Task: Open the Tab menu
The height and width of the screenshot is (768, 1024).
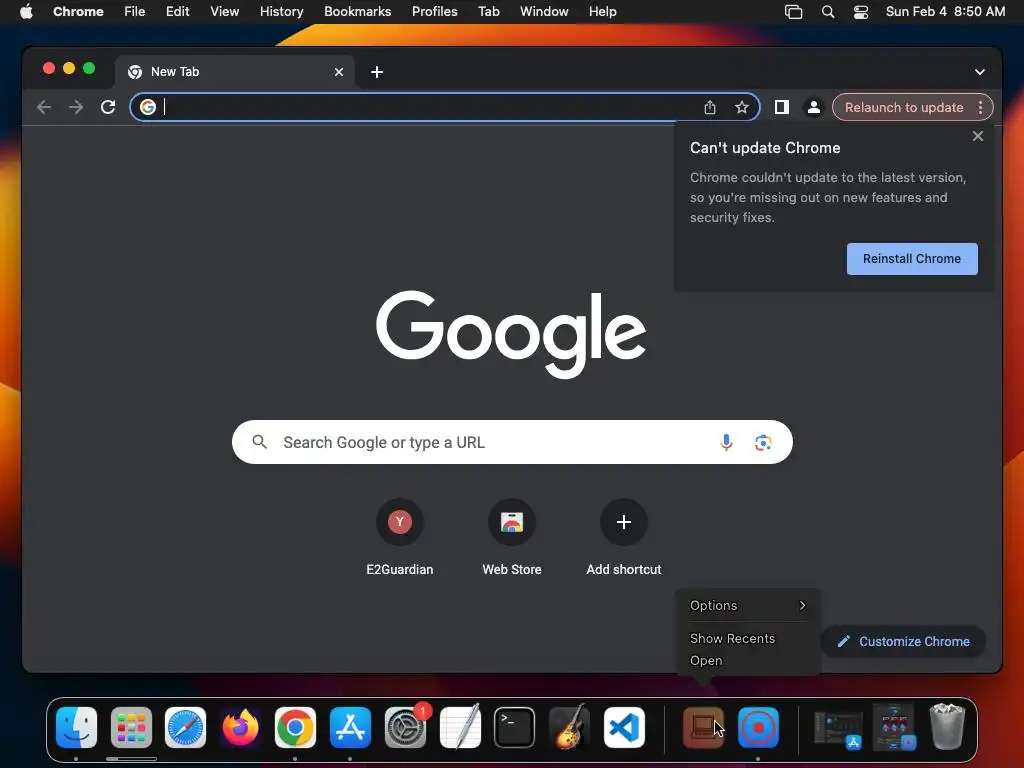Action: [x=488, y=11]
